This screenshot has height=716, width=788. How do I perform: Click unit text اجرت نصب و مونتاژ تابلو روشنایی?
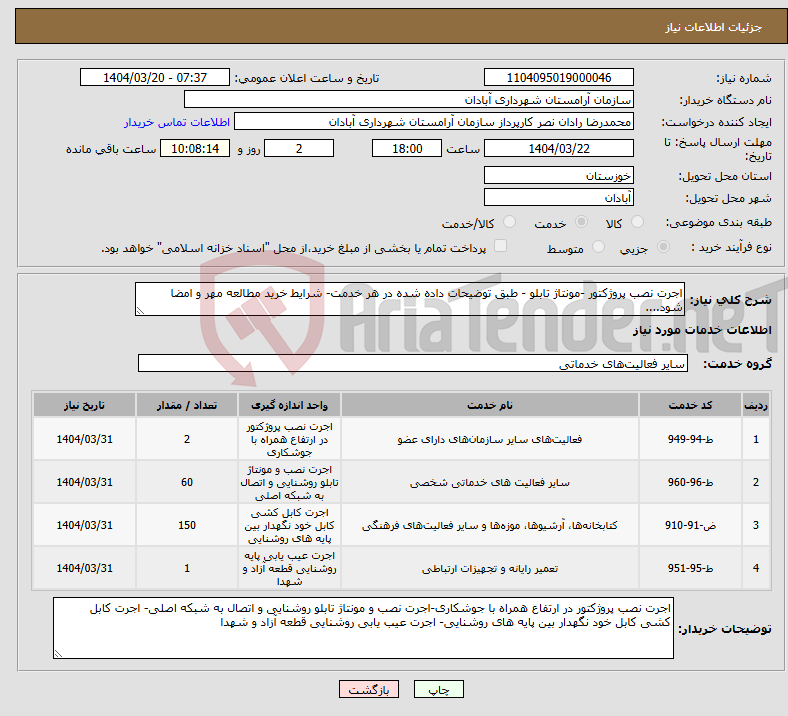point(289,482)
